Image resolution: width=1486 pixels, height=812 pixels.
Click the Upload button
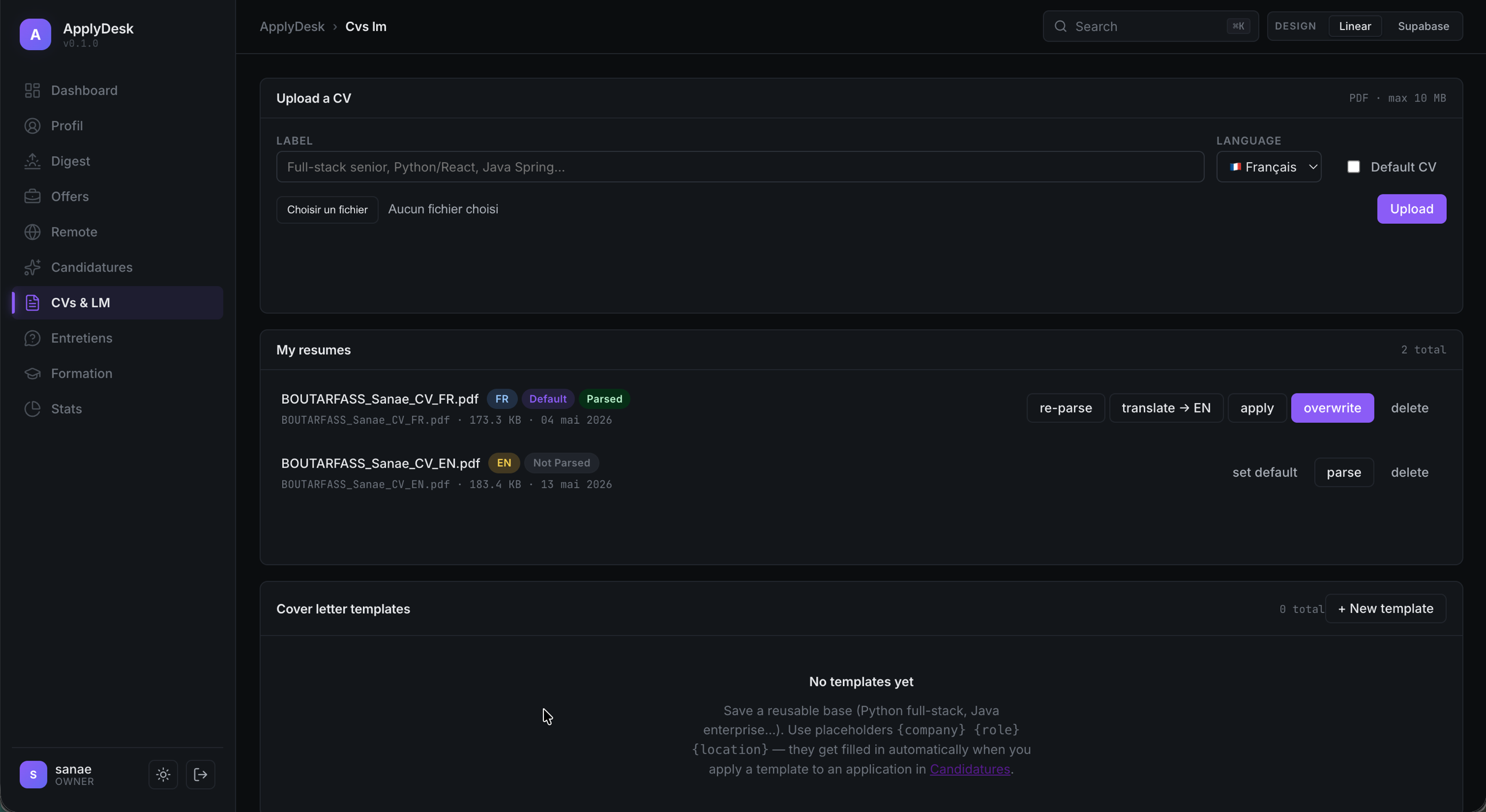pos(1411,209)
